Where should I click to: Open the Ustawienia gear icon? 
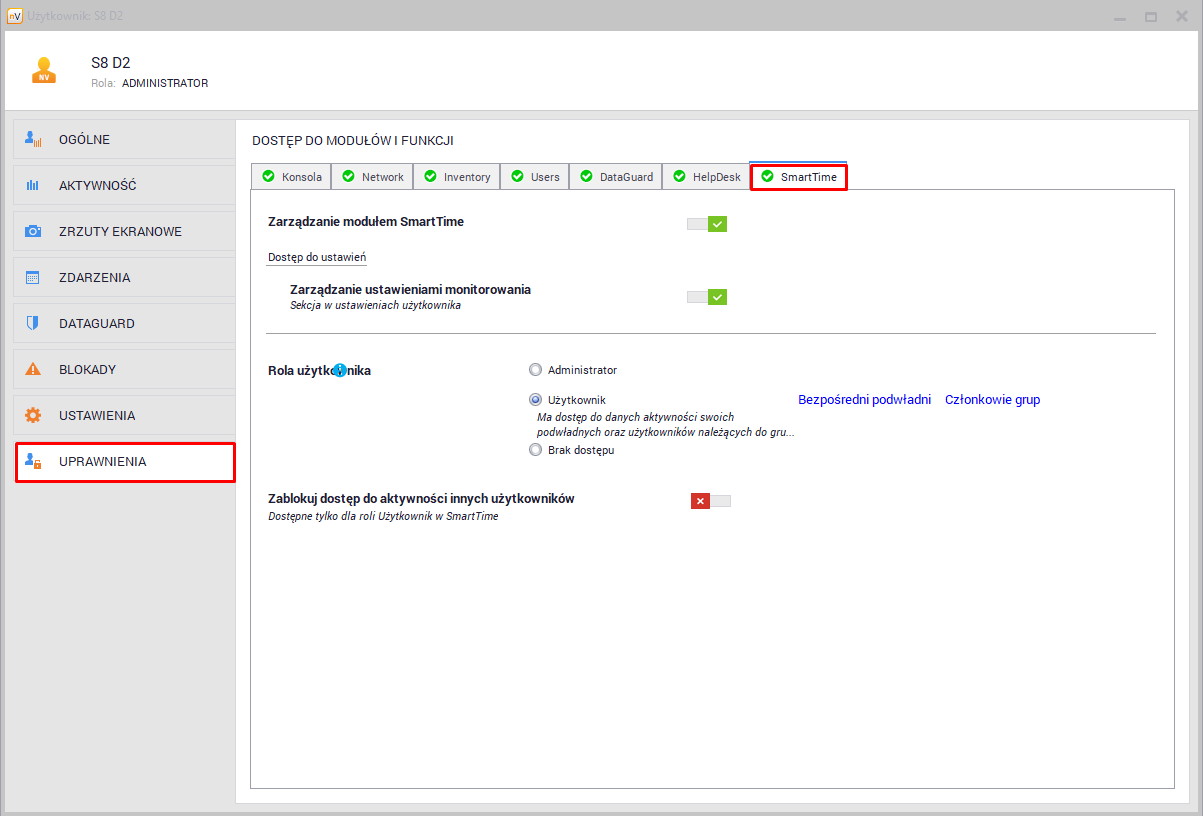coord(33,416)
